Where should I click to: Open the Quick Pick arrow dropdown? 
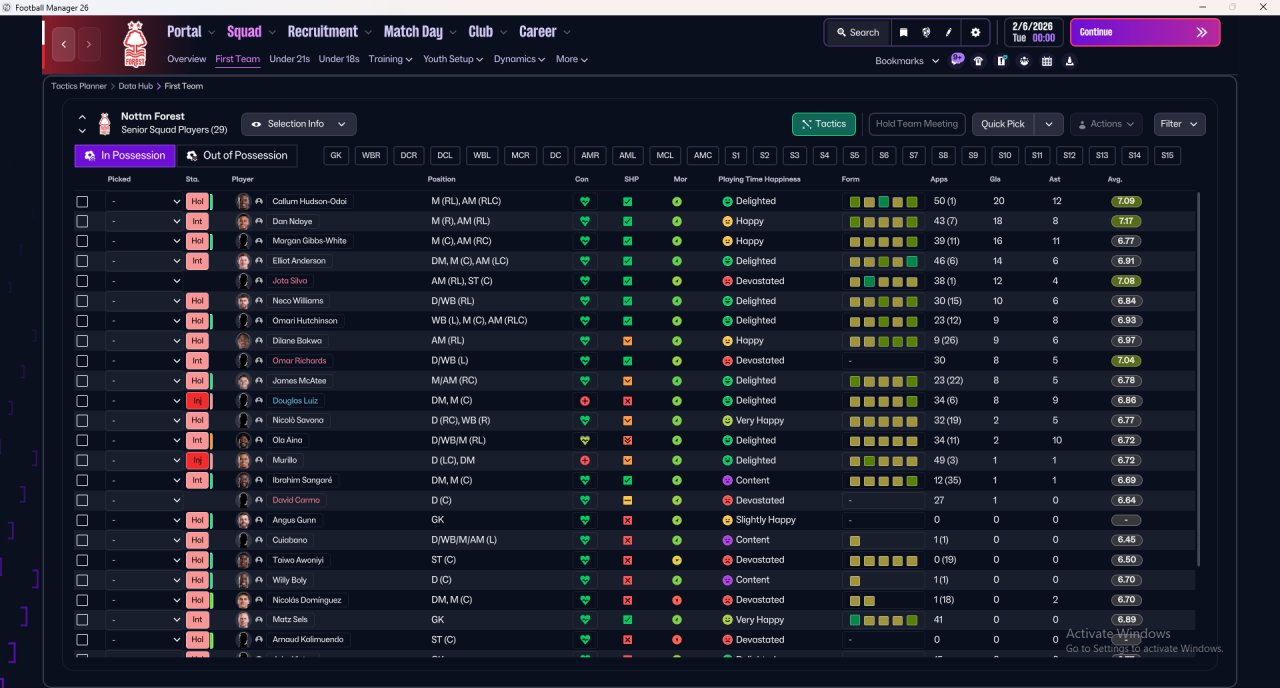click(1048, 124)
